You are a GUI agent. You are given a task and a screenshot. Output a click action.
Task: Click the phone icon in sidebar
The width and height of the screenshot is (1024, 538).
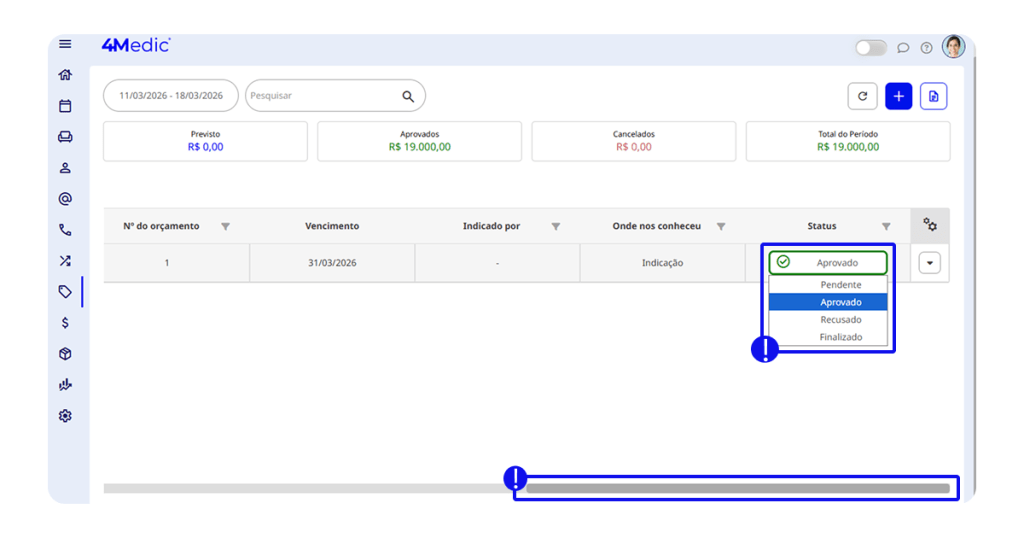click(65, 230)
